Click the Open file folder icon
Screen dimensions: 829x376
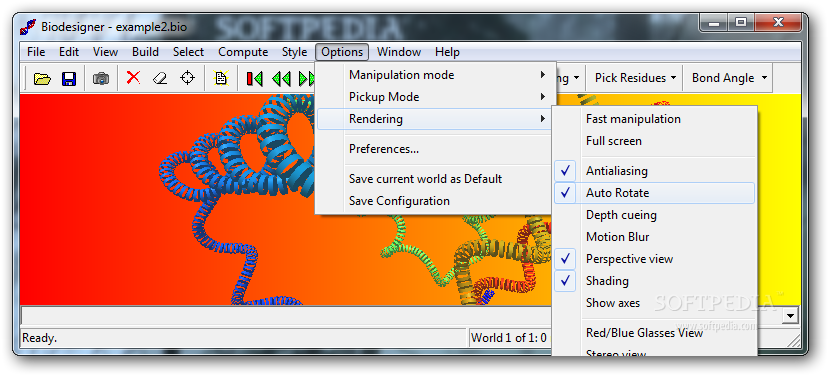[x=42, y=79]
